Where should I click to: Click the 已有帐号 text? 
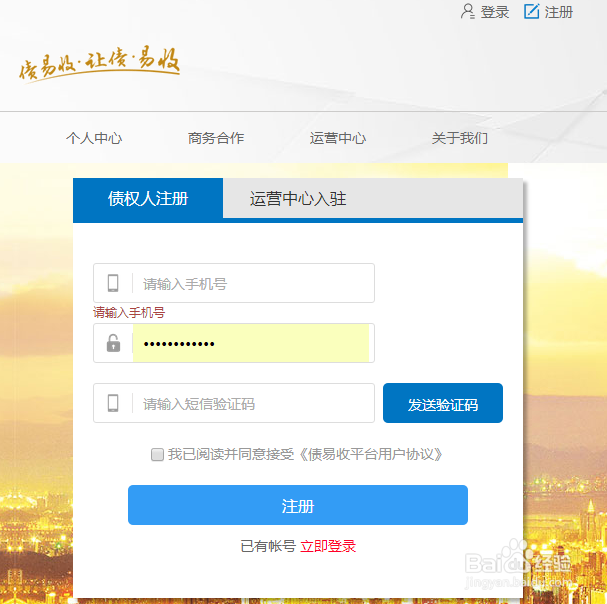pos(268,546)
